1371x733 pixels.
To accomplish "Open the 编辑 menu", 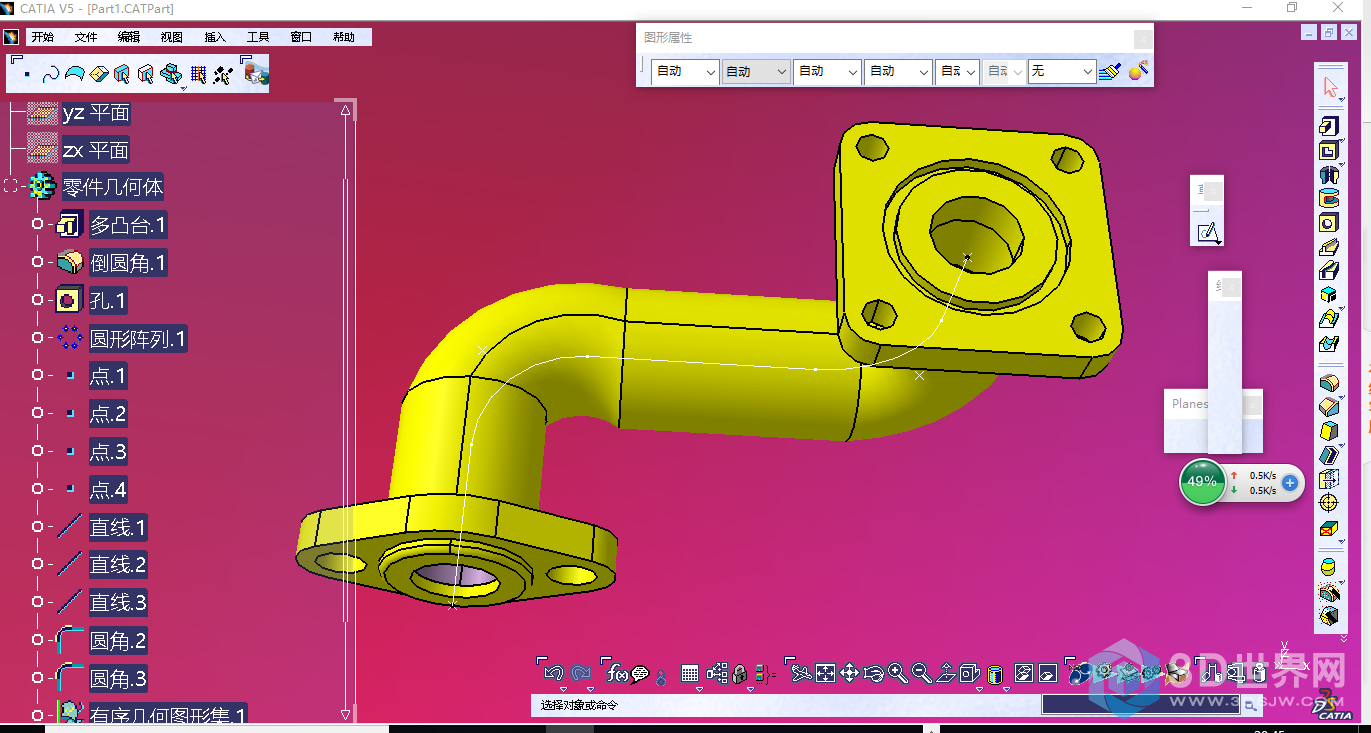I will pos(129,37).
